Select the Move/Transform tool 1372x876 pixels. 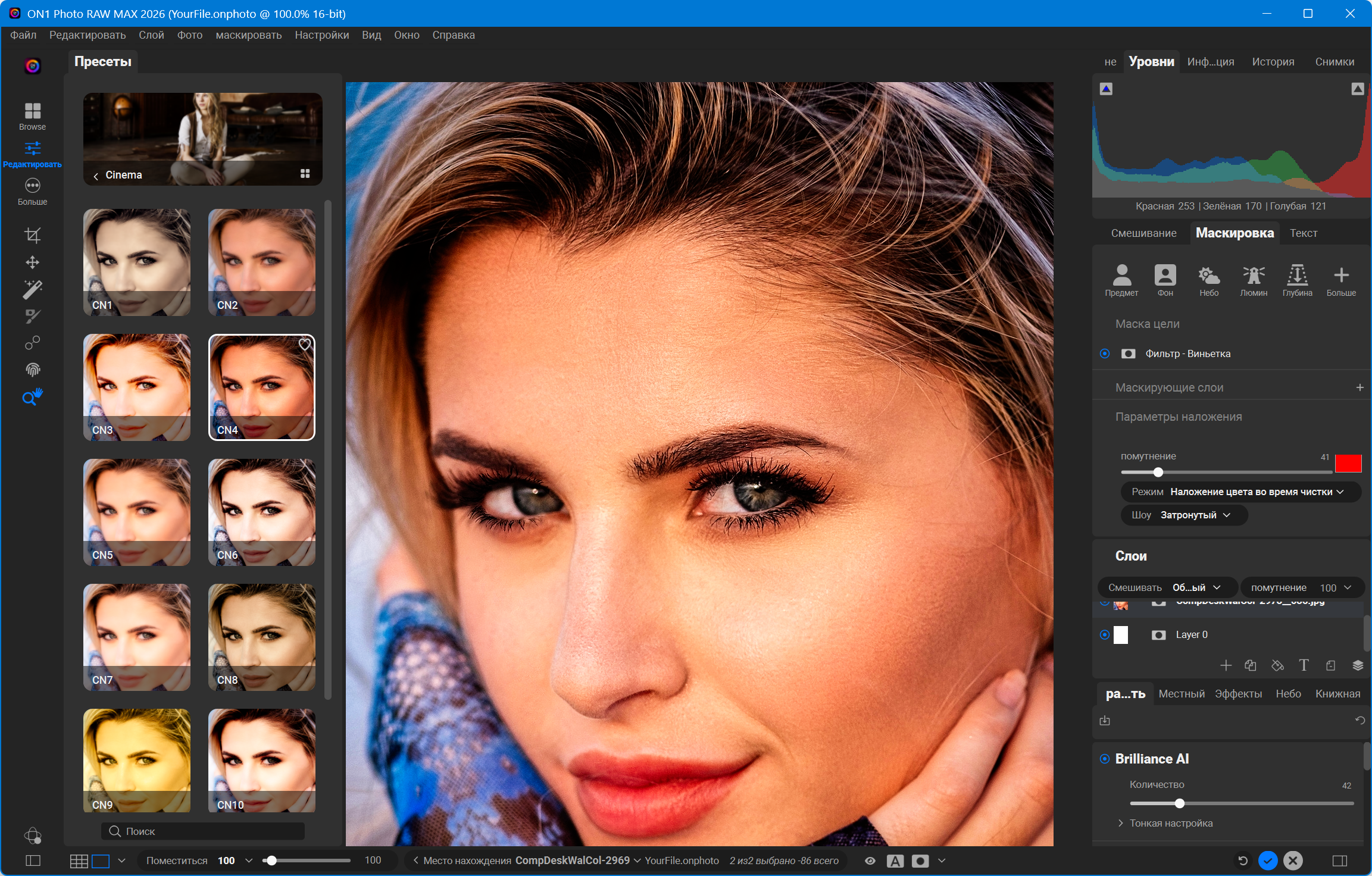[32, 262]
